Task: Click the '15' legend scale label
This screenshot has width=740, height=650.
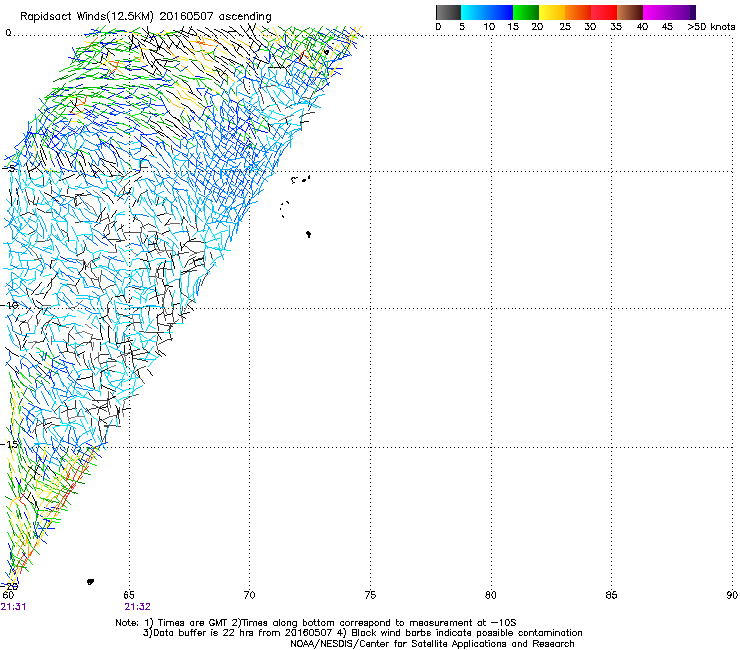Action: pos(513,27)
